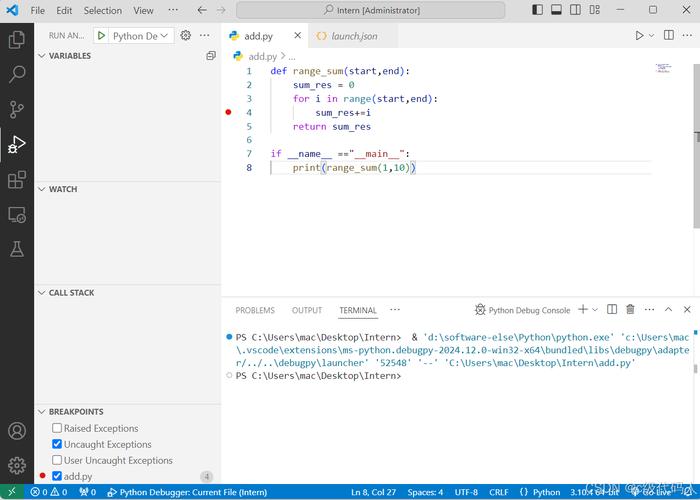Click the UTF-8 encoding in status bar
The image size is (700, 500).
point(466,492)
